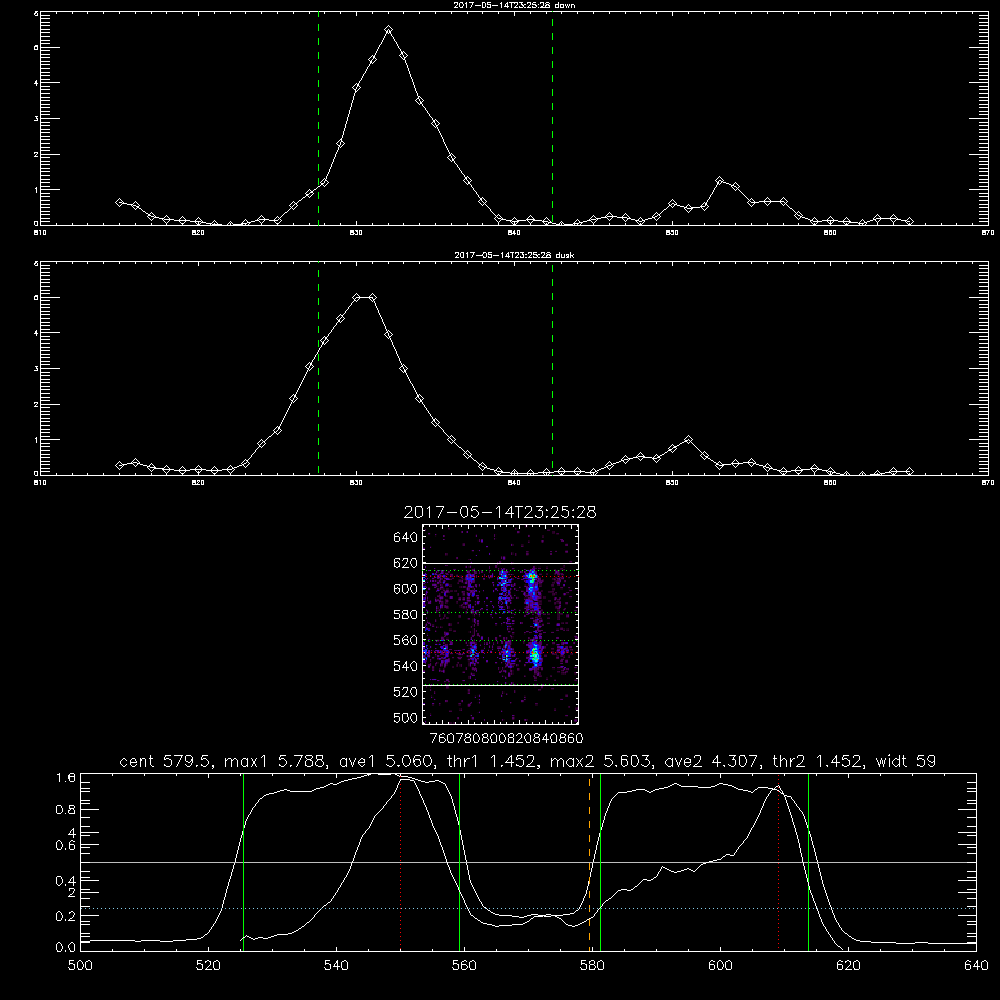Click the dawn plot title with timestamp
Image resolution: width=1000 pixels, height=1000 pixels.
514,5
